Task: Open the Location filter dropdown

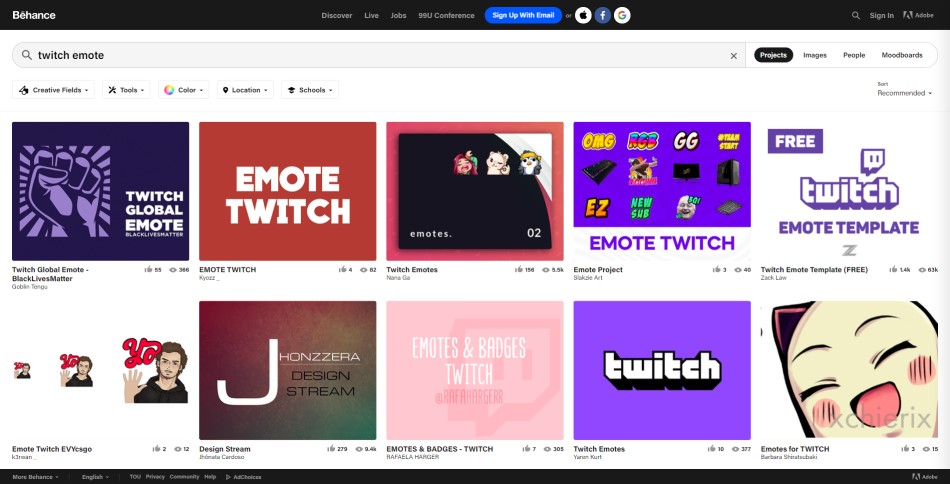Action: coord(245,90)
